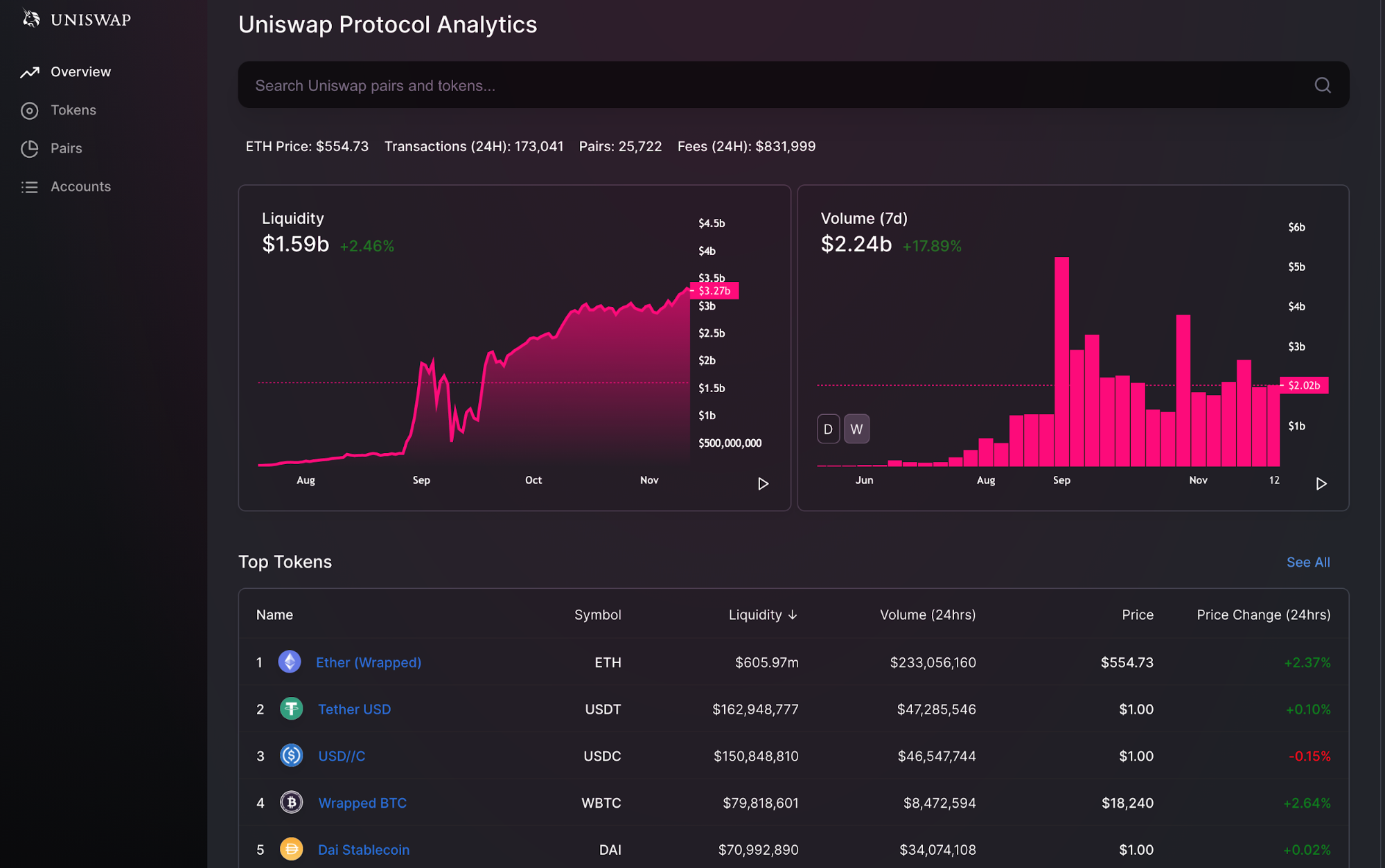This screenshot has width=1385, height=868.
Task: Click the Wrapped BTC token icon
Action: 291,802
